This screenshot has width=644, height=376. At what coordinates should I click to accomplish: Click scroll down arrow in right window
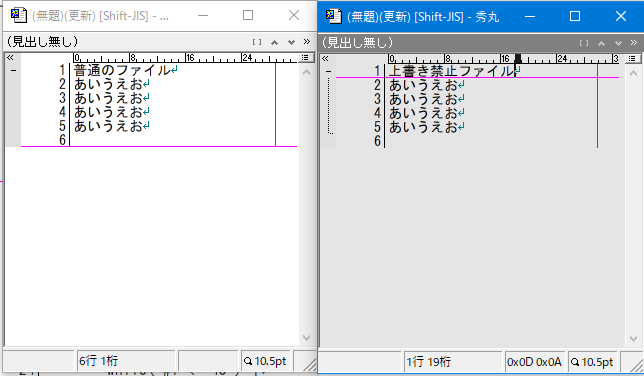(x=633, y=339)
